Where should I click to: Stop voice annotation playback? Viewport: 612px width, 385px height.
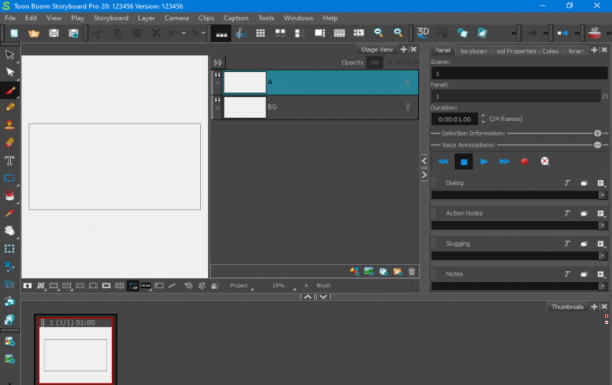pos(464,162)
